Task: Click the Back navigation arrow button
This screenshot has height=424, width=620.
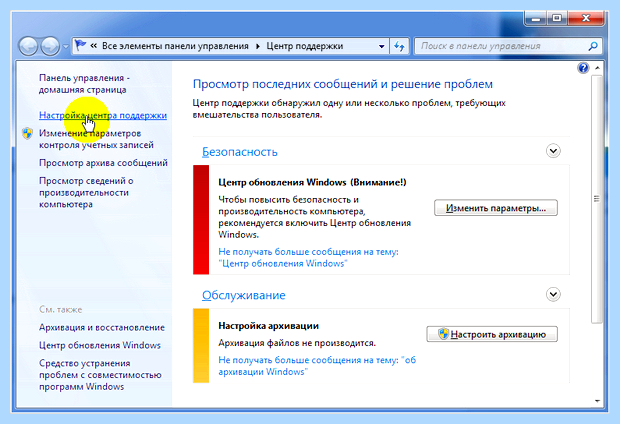Action: (28, 47)
